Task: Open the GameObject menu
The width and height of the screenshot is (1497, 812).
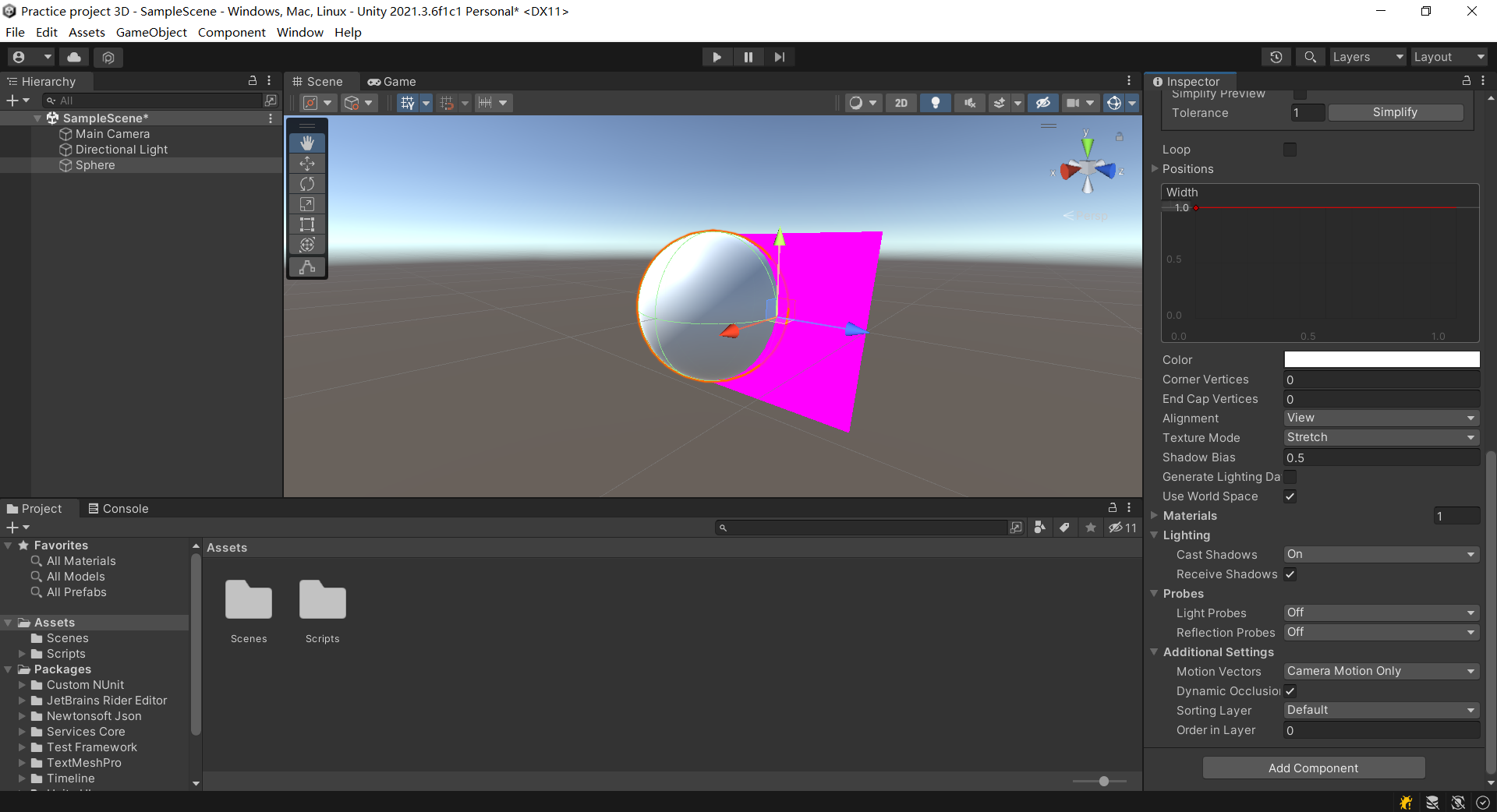Action: tap(151, 32)
